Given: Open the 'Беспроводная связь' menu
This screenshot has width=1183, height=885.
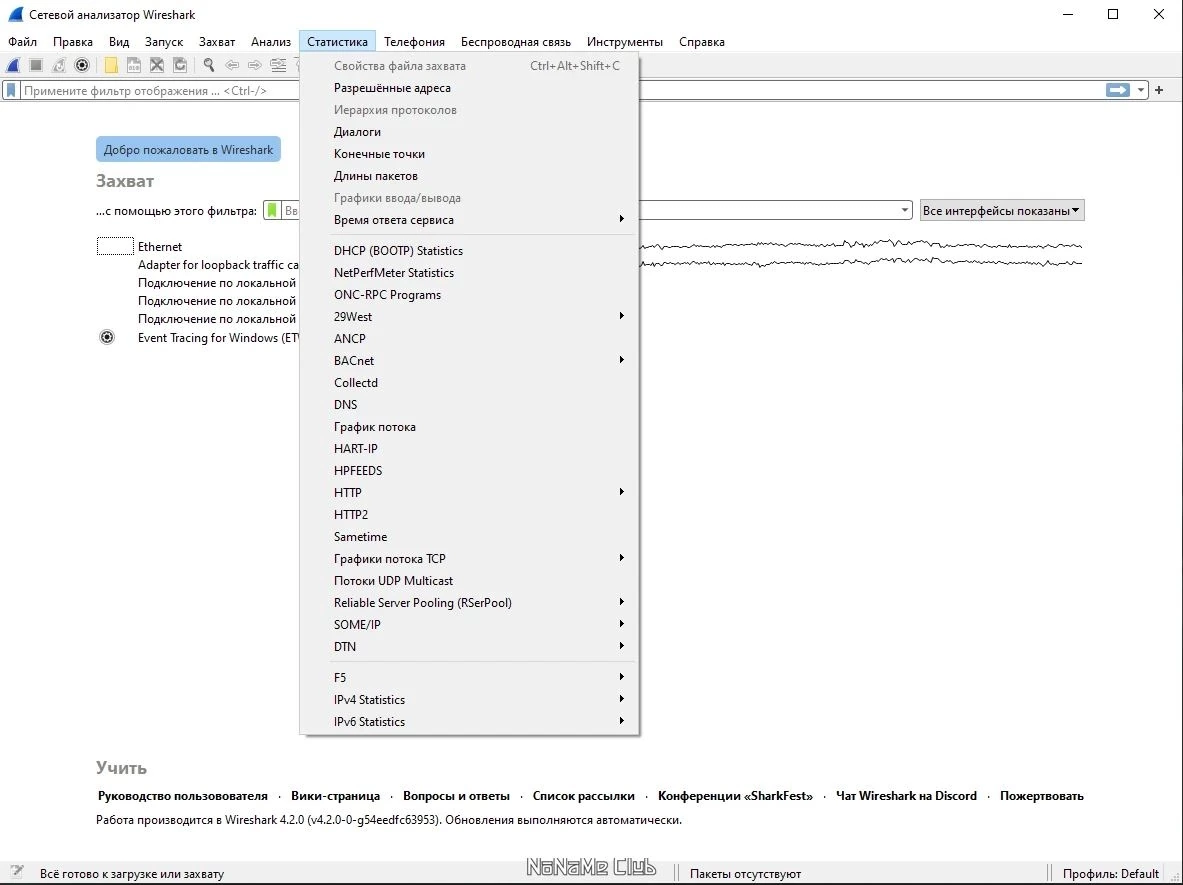Looking at the screenshot, I should point(516,41).
